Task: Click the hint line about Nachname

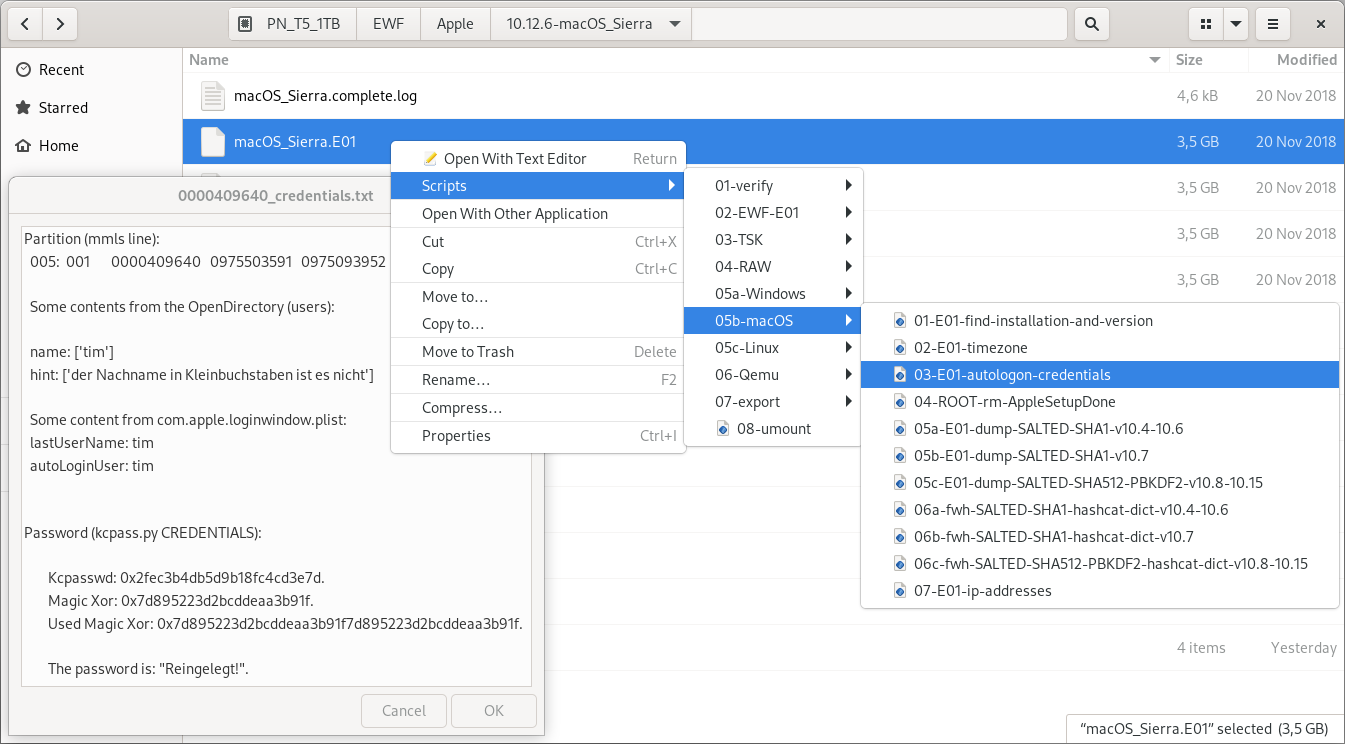Action: [x=202, y=375]
